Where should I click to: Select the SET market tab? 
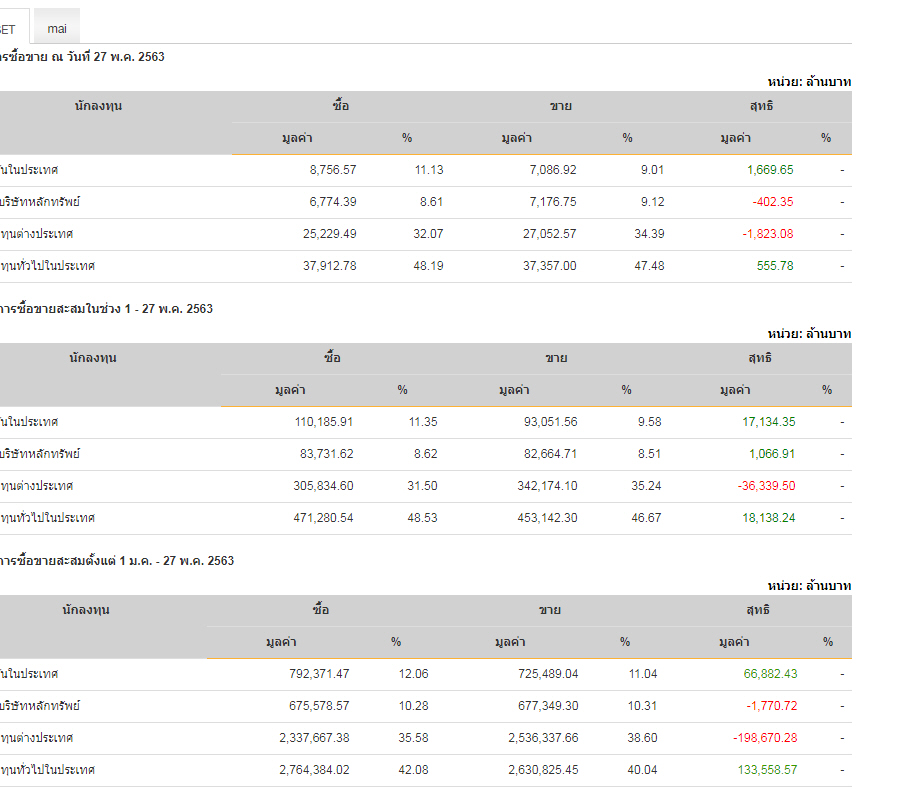(8, 29)
